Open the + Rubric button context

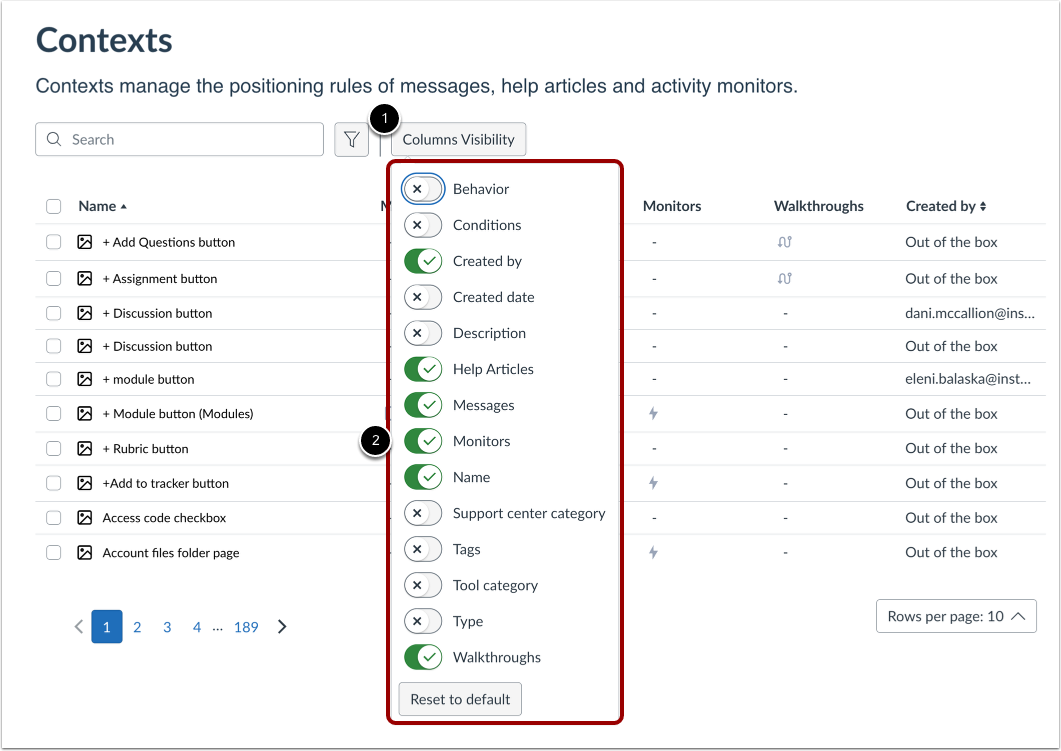tap(145, 449)
